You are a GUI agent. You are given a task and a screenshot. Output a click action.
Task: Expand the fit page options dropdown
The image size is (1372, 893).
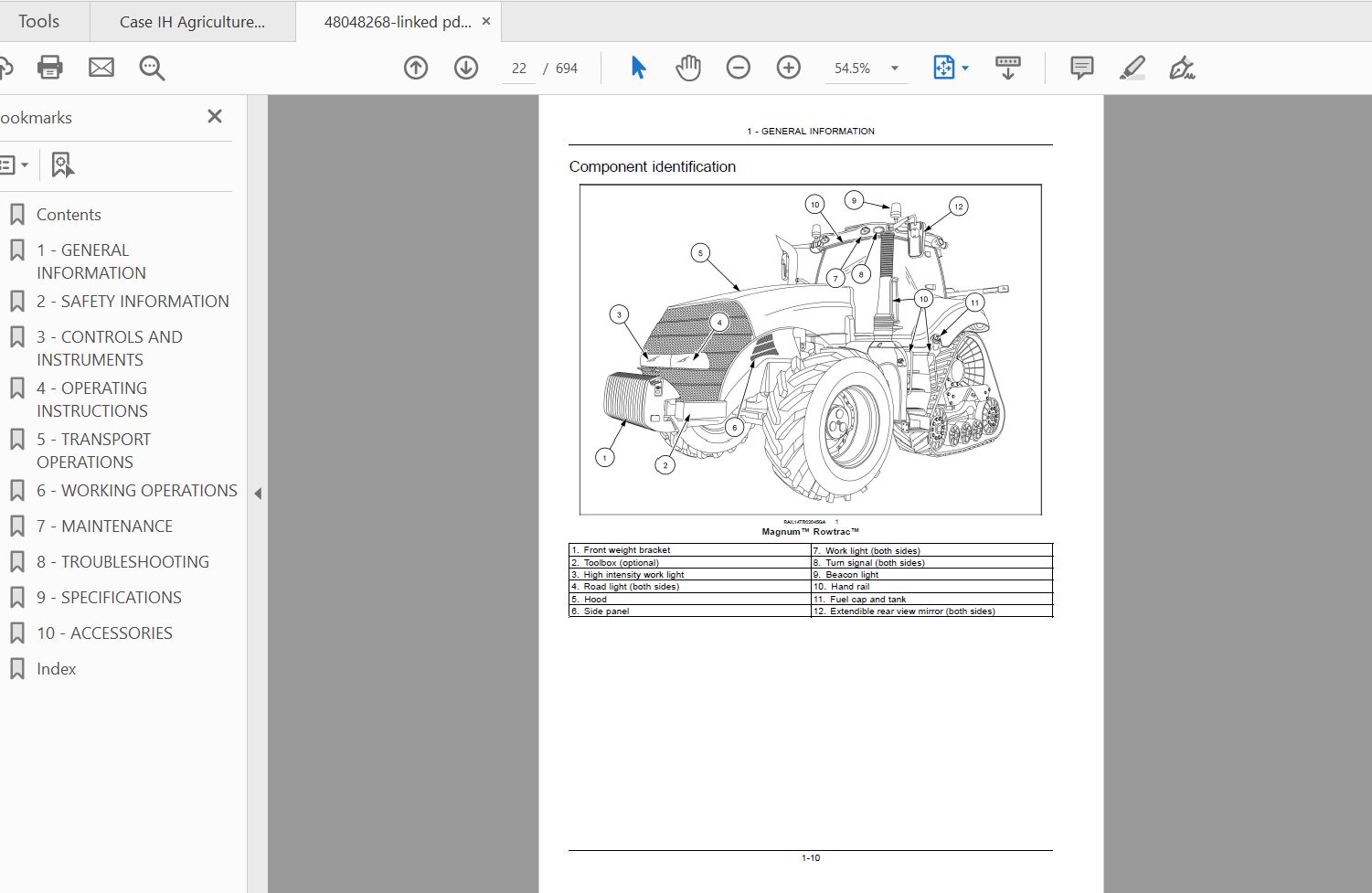point(965,69)
